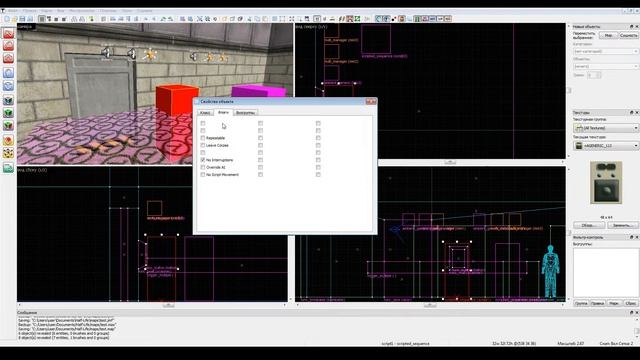Close the Textures panel
Screen dimensions: 640x360
pyautogui.click(x=636, y=112)
